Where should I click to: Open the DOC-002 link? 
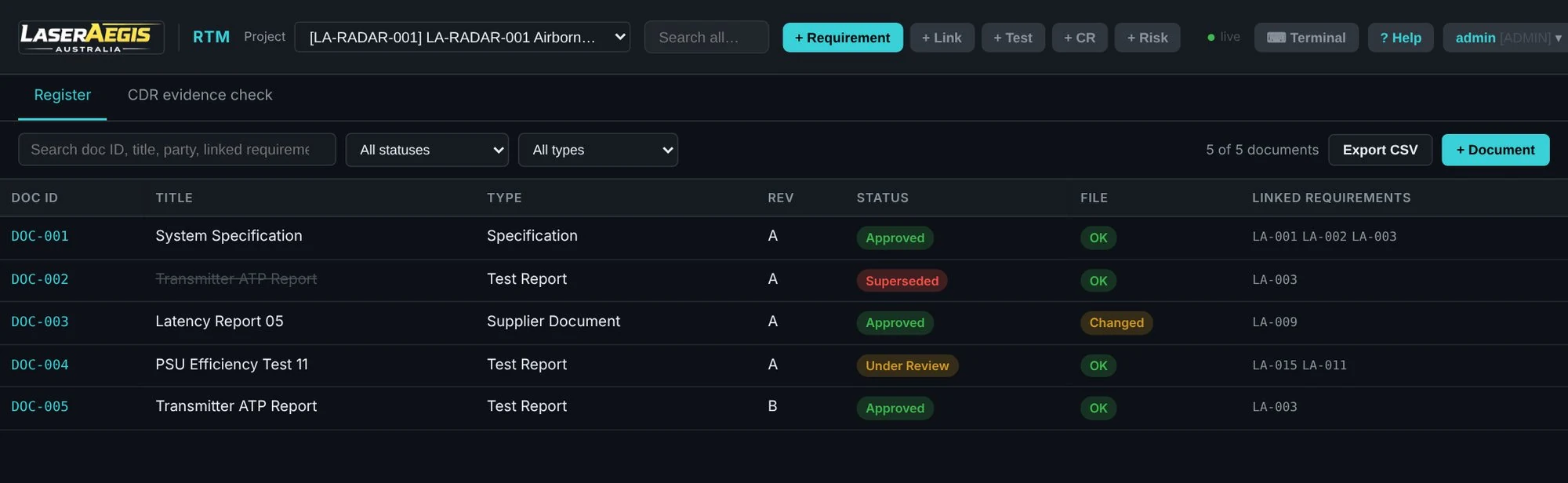(x=40, y=279)
